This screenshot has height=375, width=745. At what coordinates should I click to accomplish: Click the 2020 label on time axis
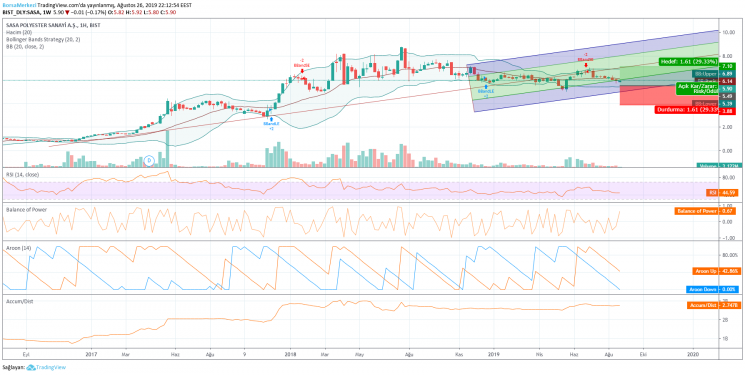(x=693, y=354)
